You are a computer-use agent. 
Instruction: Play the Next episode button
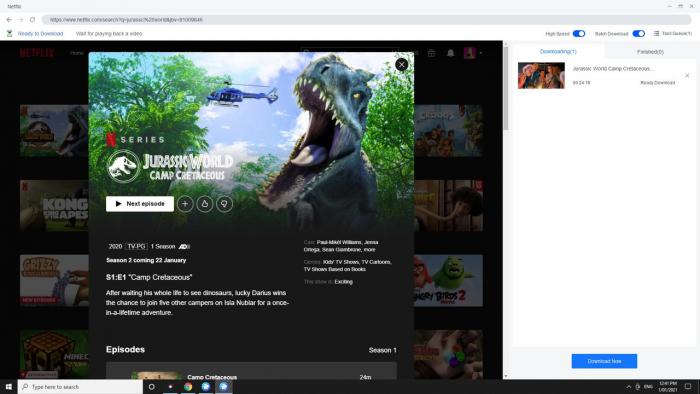tap(140, 204)
